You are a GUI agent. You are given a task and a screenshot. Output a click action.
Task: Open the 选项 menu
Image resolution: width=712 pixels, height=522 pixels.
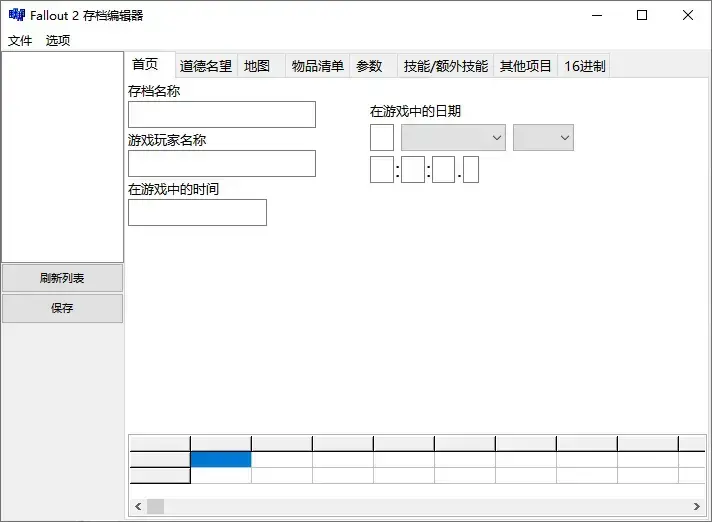click(58, 41)
